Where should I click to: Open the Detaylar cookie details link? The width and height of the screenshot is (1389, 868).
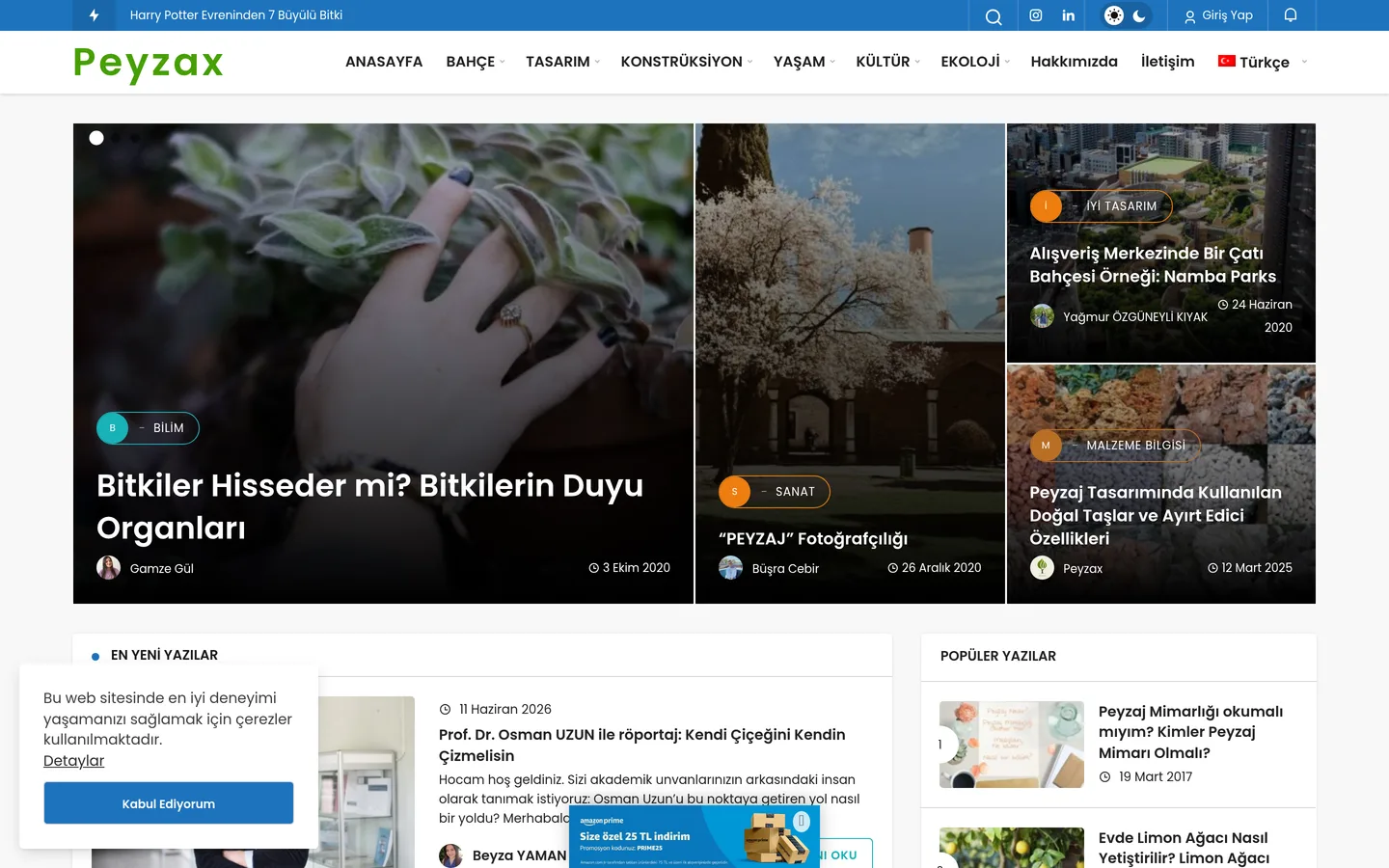(x=73, y=761)
